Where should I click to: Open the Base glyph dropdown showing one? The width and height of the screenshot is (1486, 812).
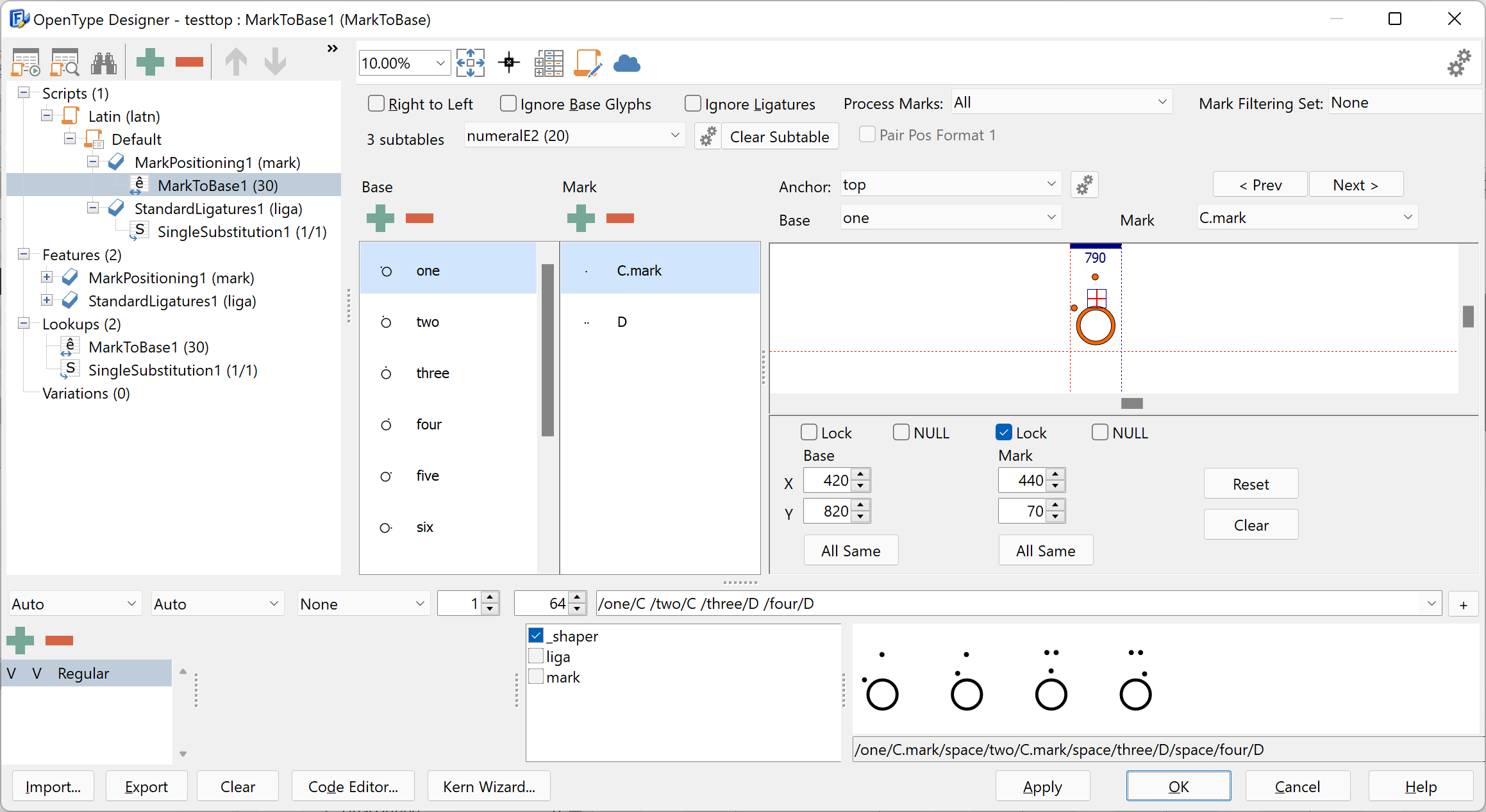[949, 218]
